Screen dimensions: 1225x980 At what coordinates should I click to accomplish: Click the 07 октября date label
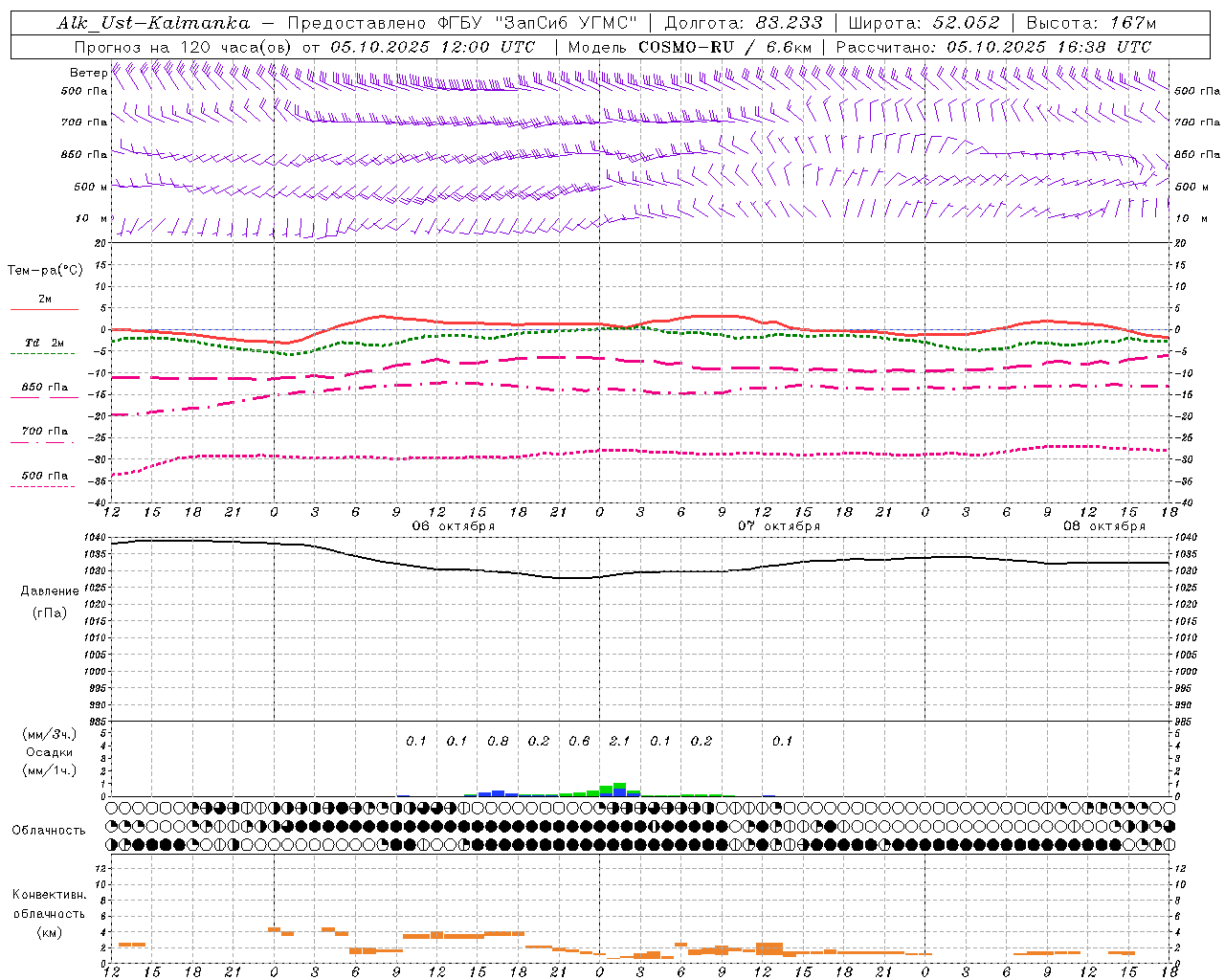(779, 526)
